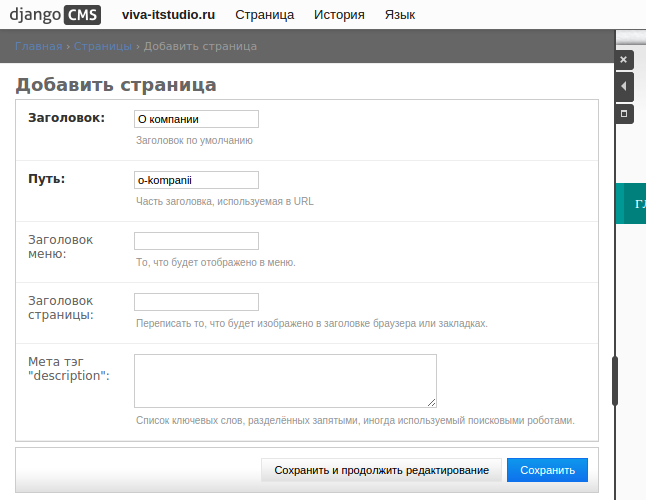Maximize side frame with square icon
The width and height of the screenshot is (646, 500).
pos(624,113)
